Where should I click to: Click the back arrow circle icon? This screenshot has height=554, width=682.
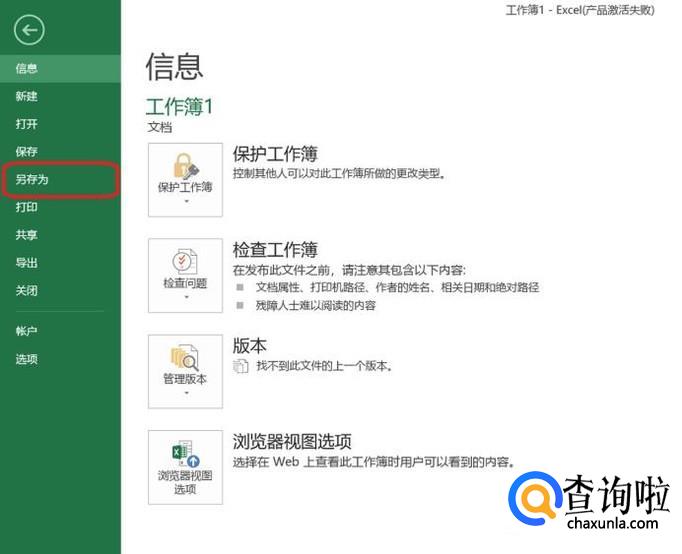(x=29, y=30)
